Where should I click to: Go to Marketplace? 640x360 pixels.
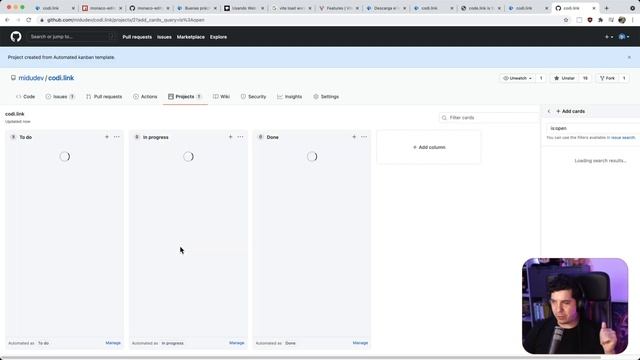(x=191, y=37)
